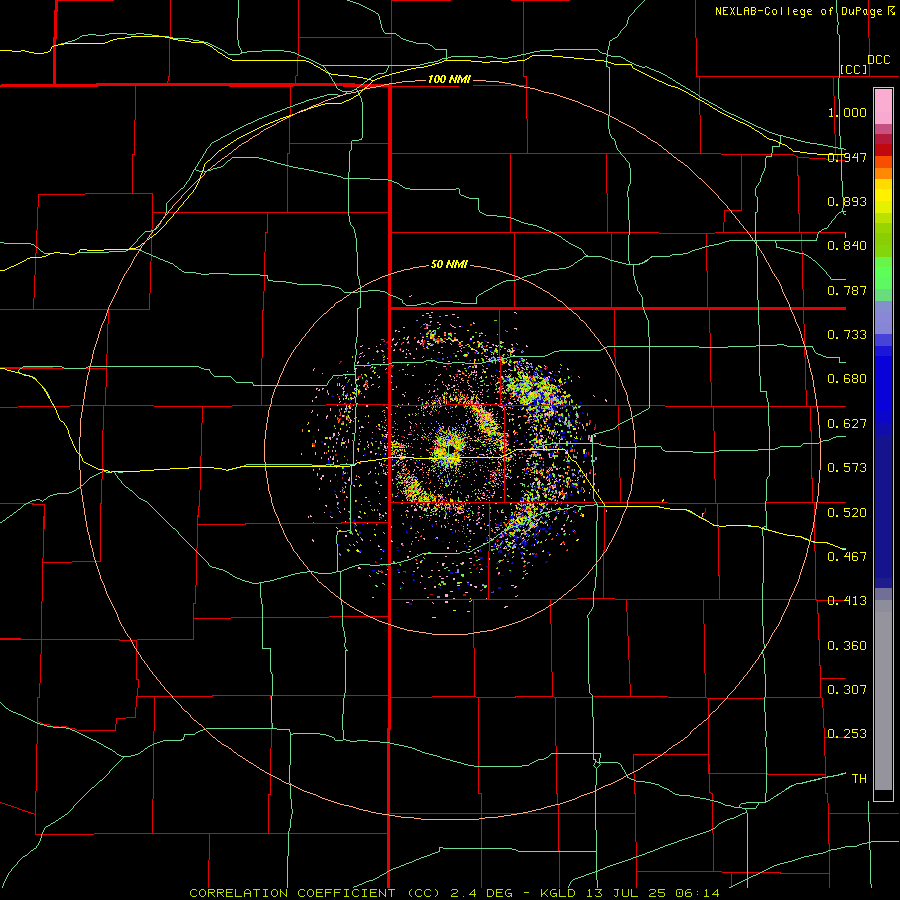
Task: Select the 0.573 legend value
Action: [x=847, y=467]
